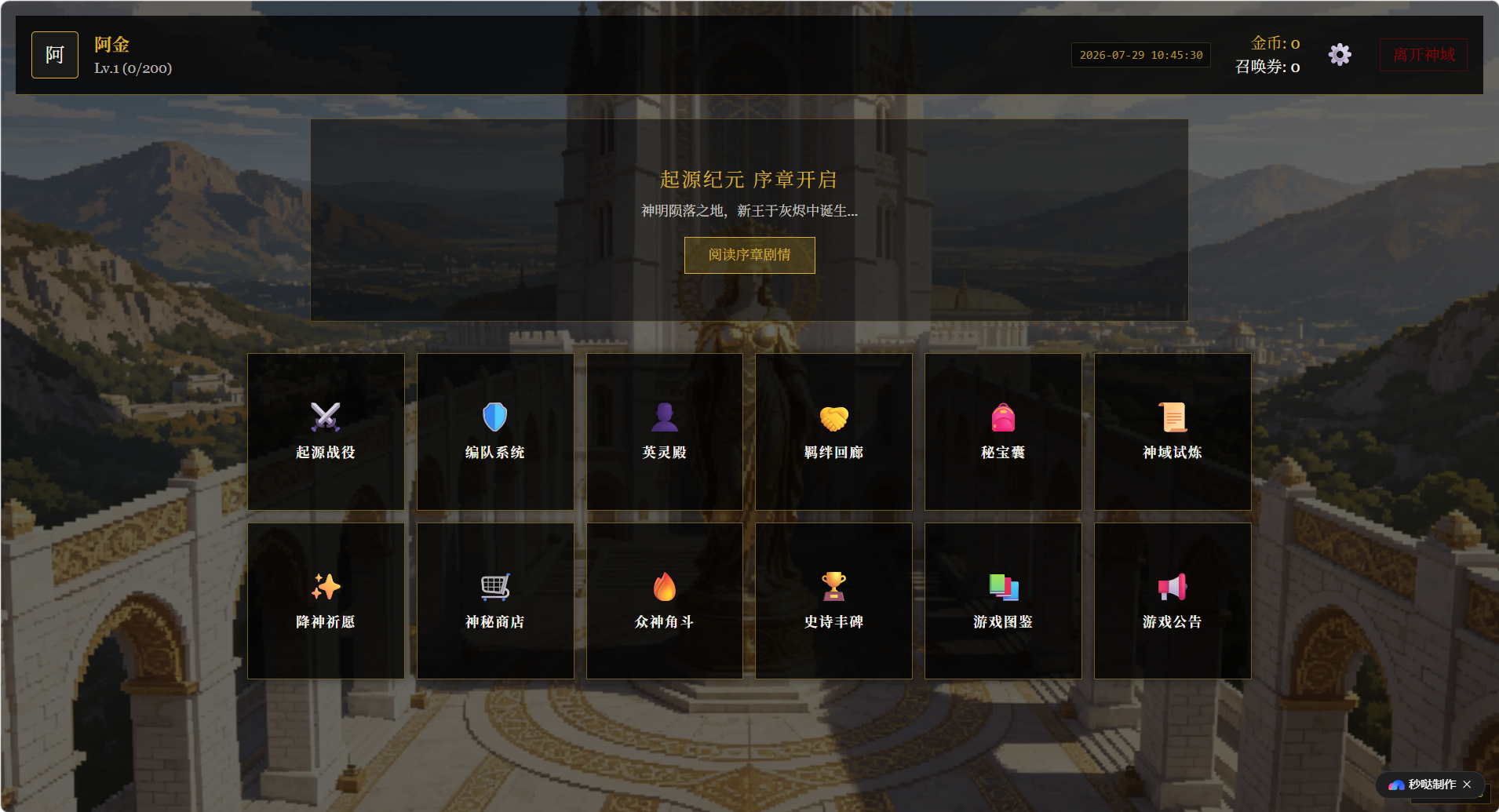
Task: Click the 秒哒制作 cloud logo
Action: coord(1396,785)
